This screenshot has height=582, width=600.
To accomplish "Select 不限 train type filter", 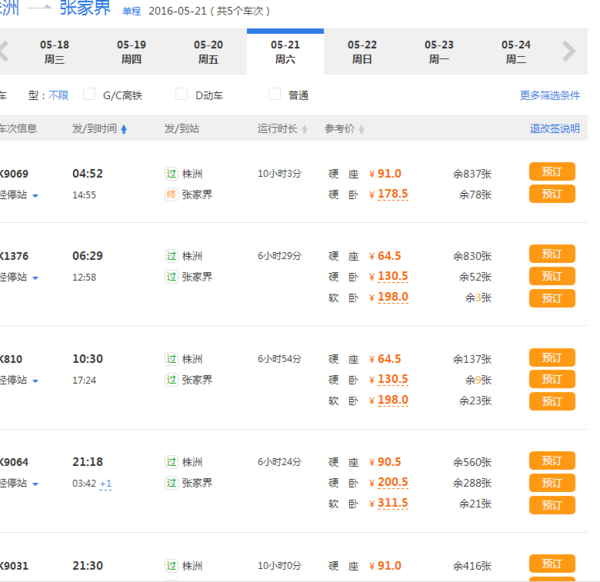I will (x=58, y=95).
